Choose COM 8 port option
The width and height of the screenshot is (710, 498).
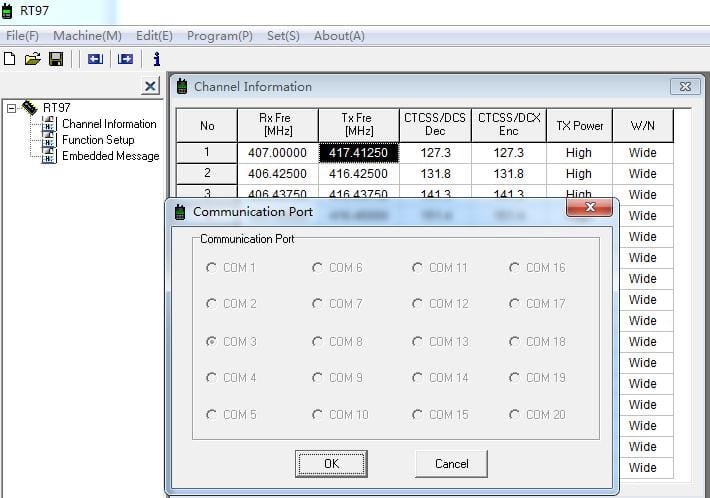pyautogui.click(x=318, y=342)
